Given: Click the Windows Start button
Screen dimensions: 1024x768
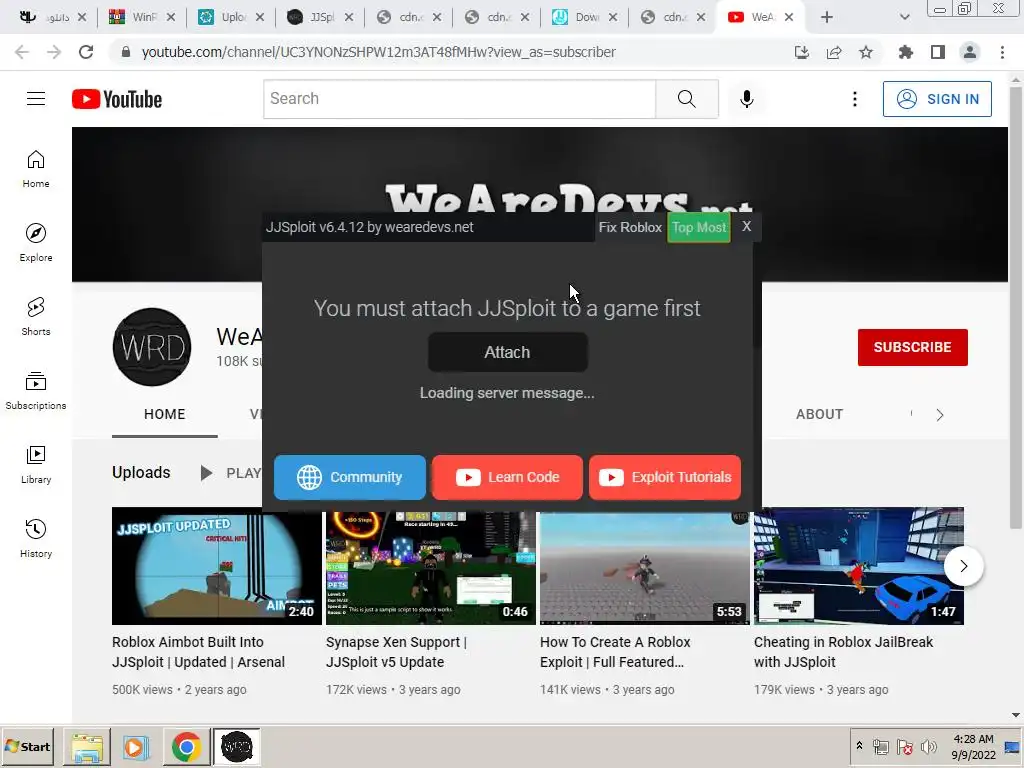Looking at the screenshot, I should pyautogui.click(x=28, y=746).
